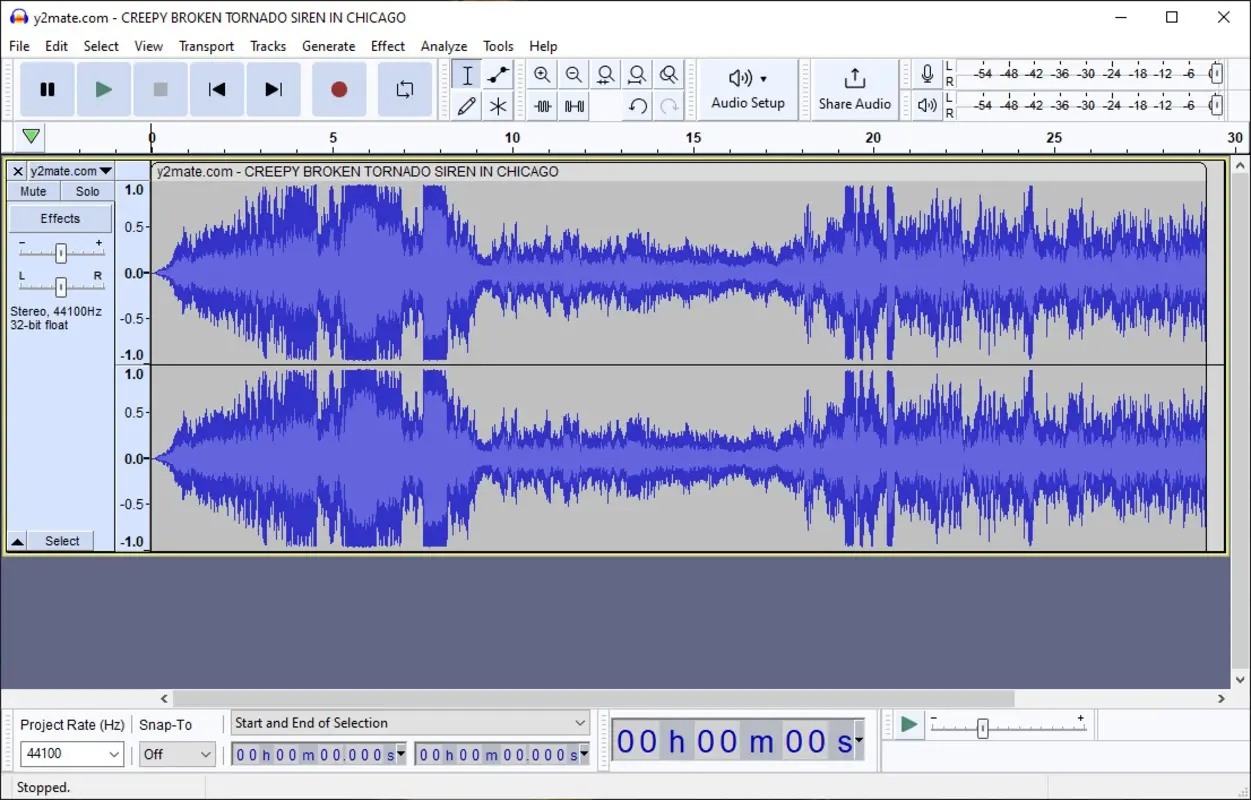Screen dimensions: 1251x800
Task: Mute the y2mate.com track
Action: 33,191
